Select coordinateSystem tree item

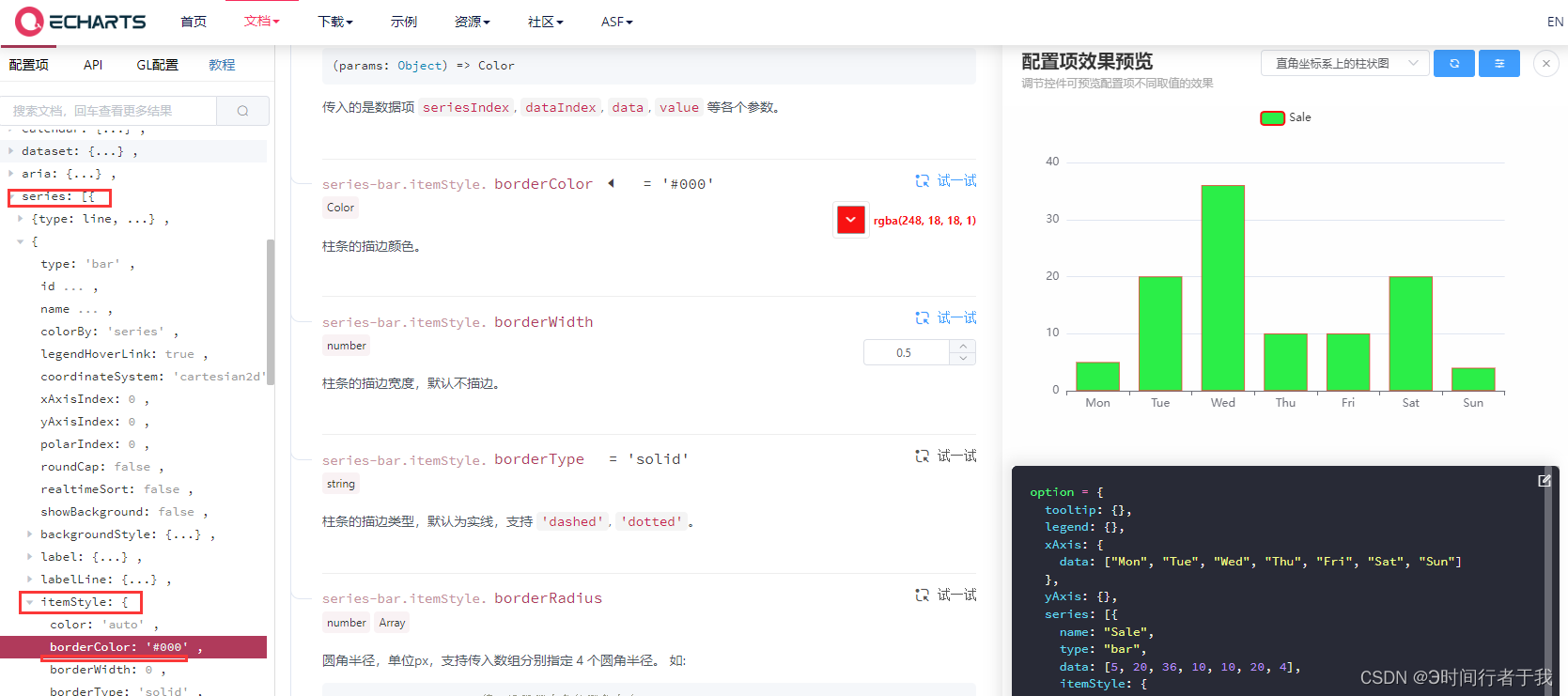pyautogui.click(x=153, y=377)
